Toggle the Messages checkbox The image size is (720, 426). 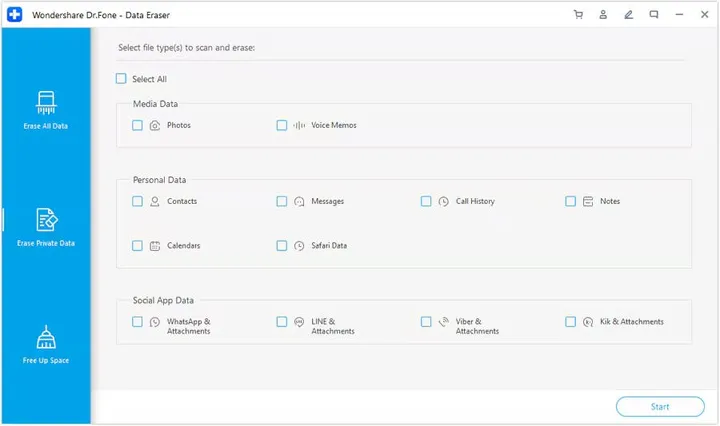(x=281, y=201)
